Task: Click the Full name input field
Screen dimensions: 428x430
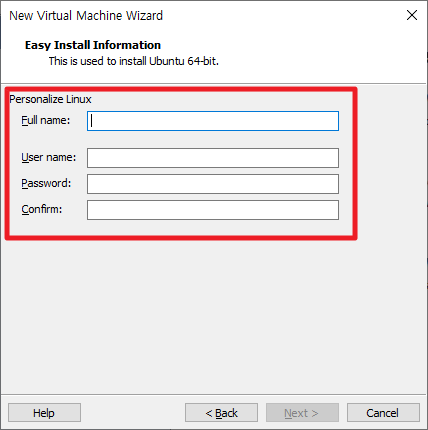Action: 213,121
